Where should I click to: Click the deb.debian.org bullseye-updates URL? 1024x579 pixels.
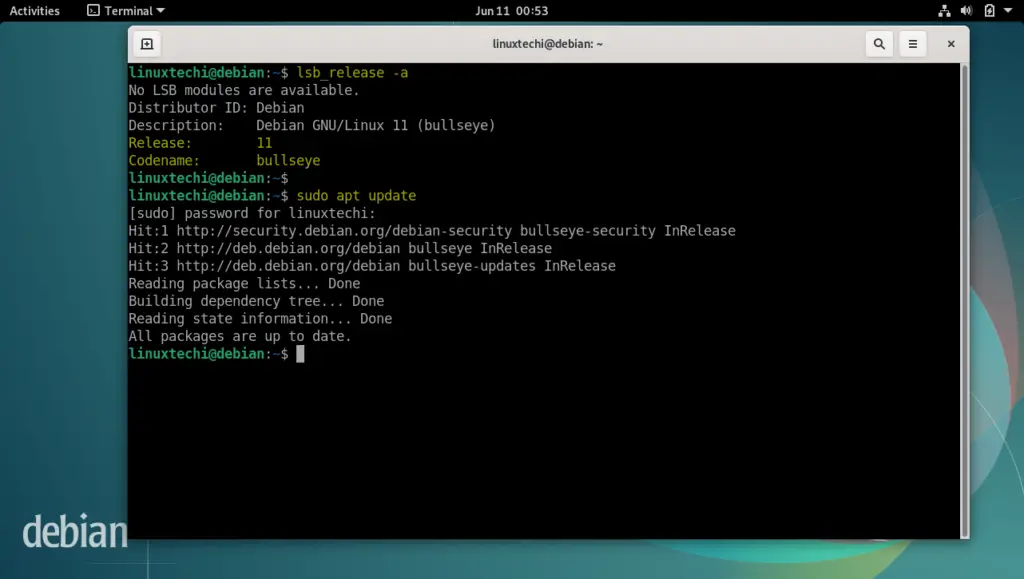(x=288, y=266)
